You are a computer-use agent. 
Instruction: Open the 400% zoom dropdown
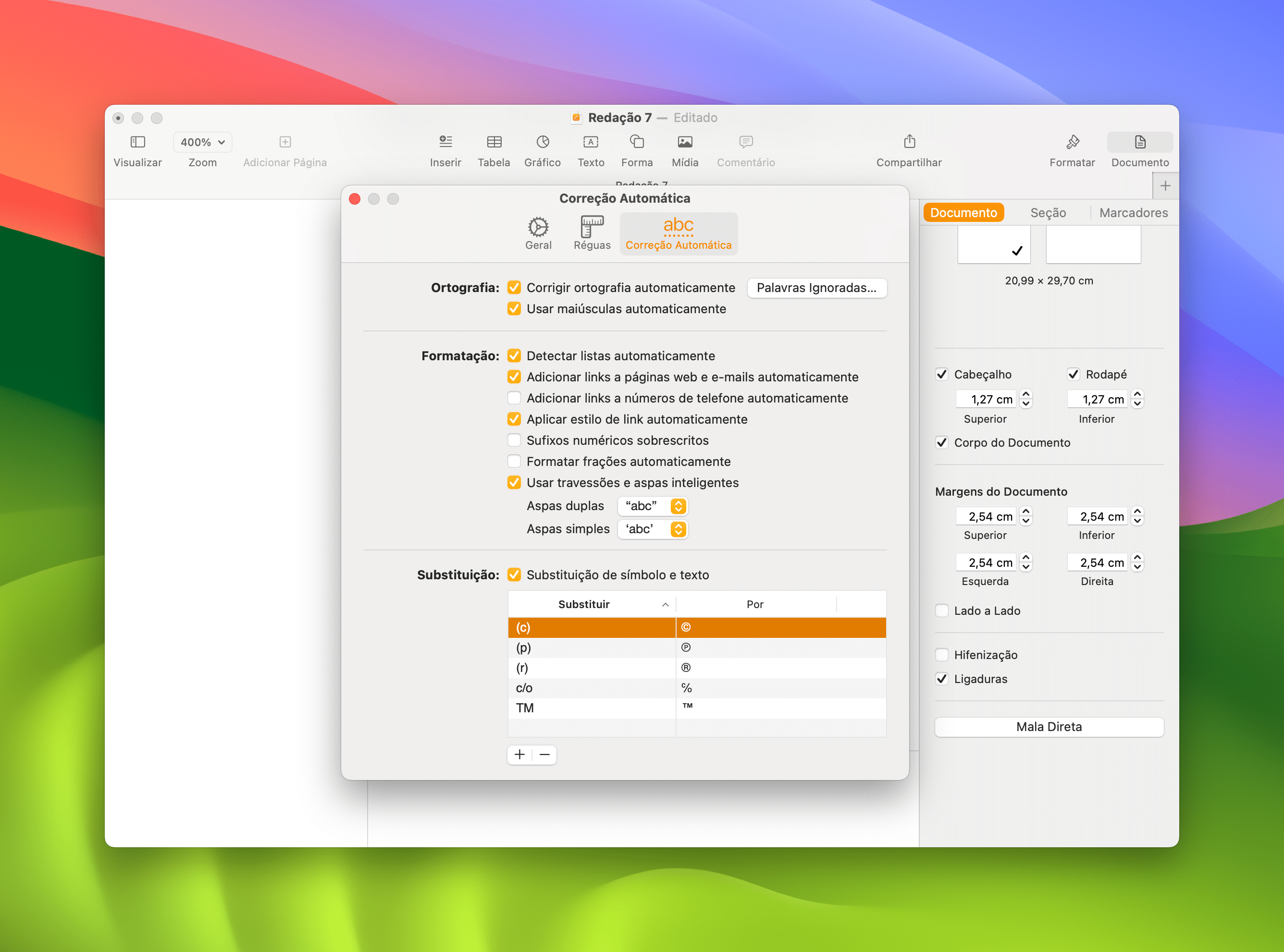tap(202, 142)
